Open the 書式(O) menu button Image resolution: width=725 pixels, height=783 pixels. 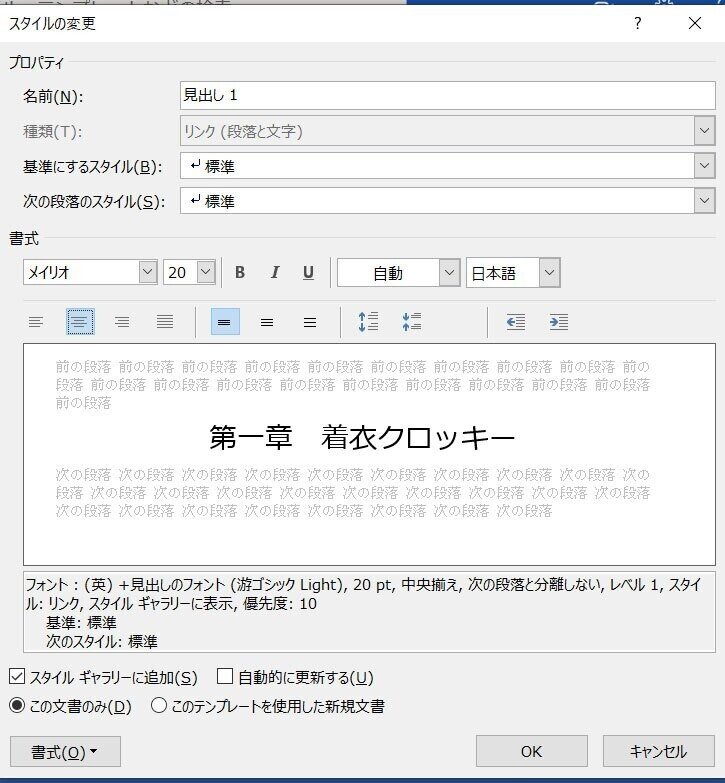point(65,752)
